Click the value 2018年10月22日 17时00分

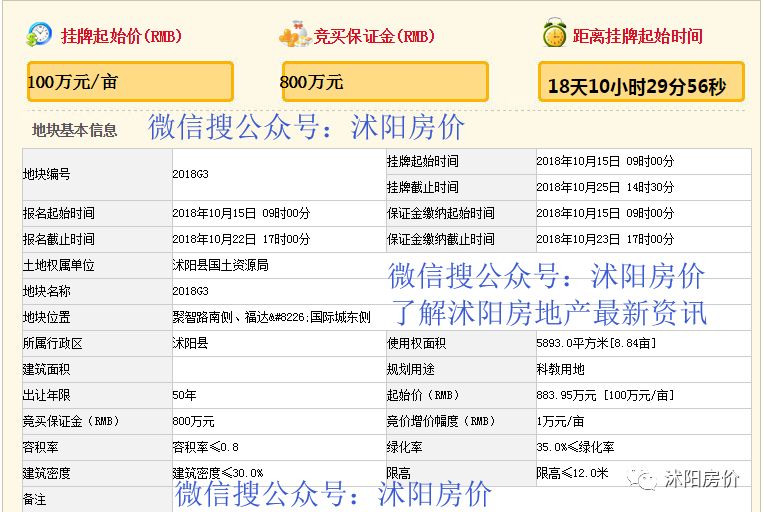coord(241,239)
